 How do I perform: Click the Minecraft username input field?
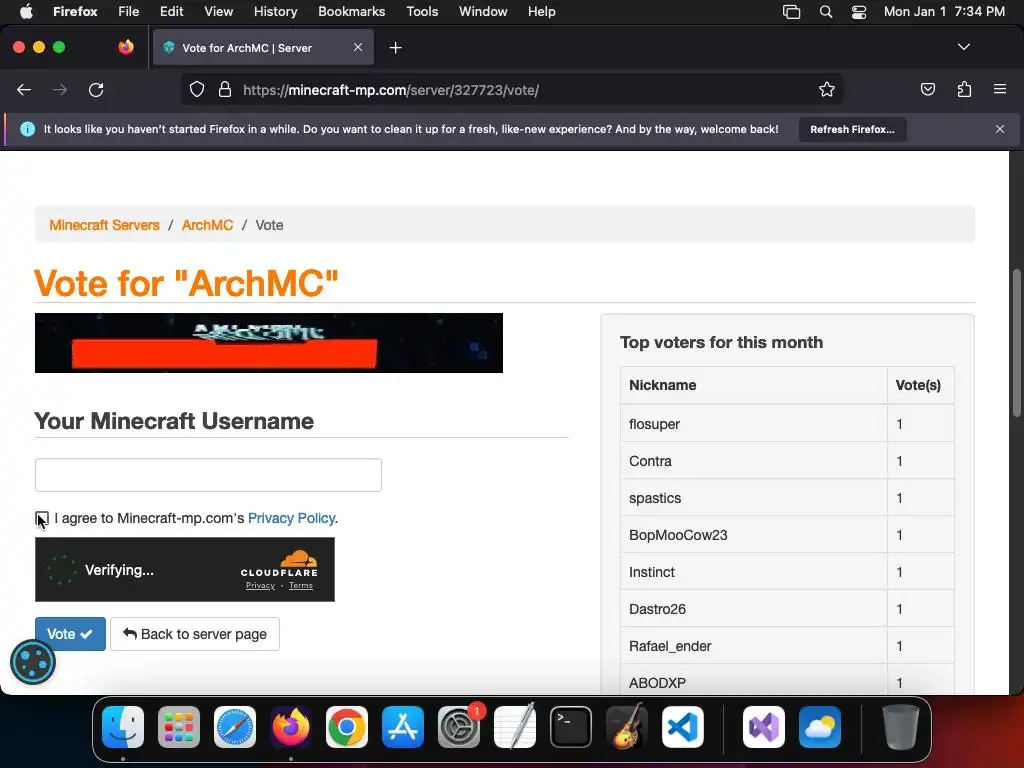tap(208, 475)
